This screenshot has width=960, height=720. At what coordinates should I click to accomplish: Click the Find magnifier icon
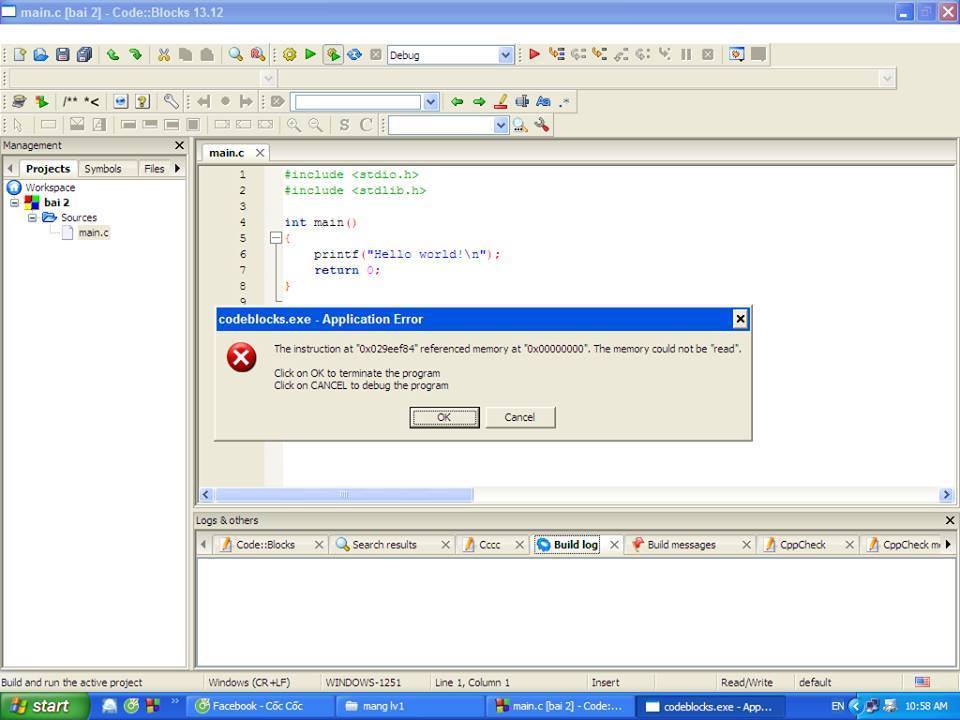(236, 55)
